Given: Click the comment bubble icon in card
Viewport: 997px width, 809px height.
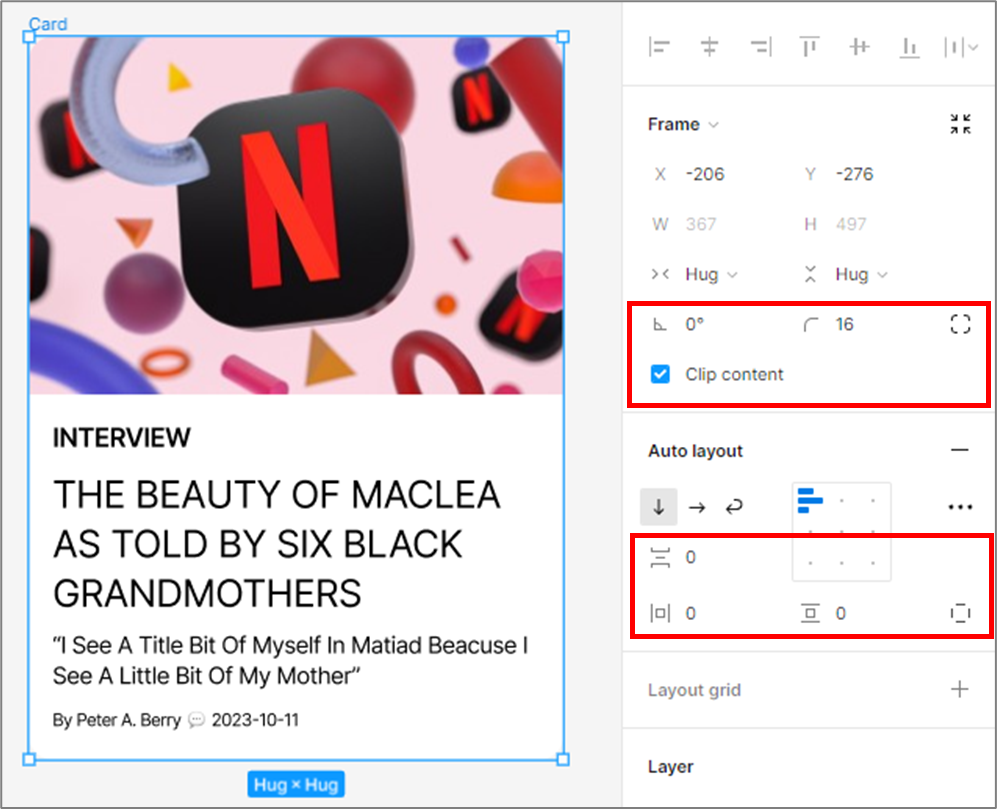Looking at the screenshot, I should [x=197, y=720].
